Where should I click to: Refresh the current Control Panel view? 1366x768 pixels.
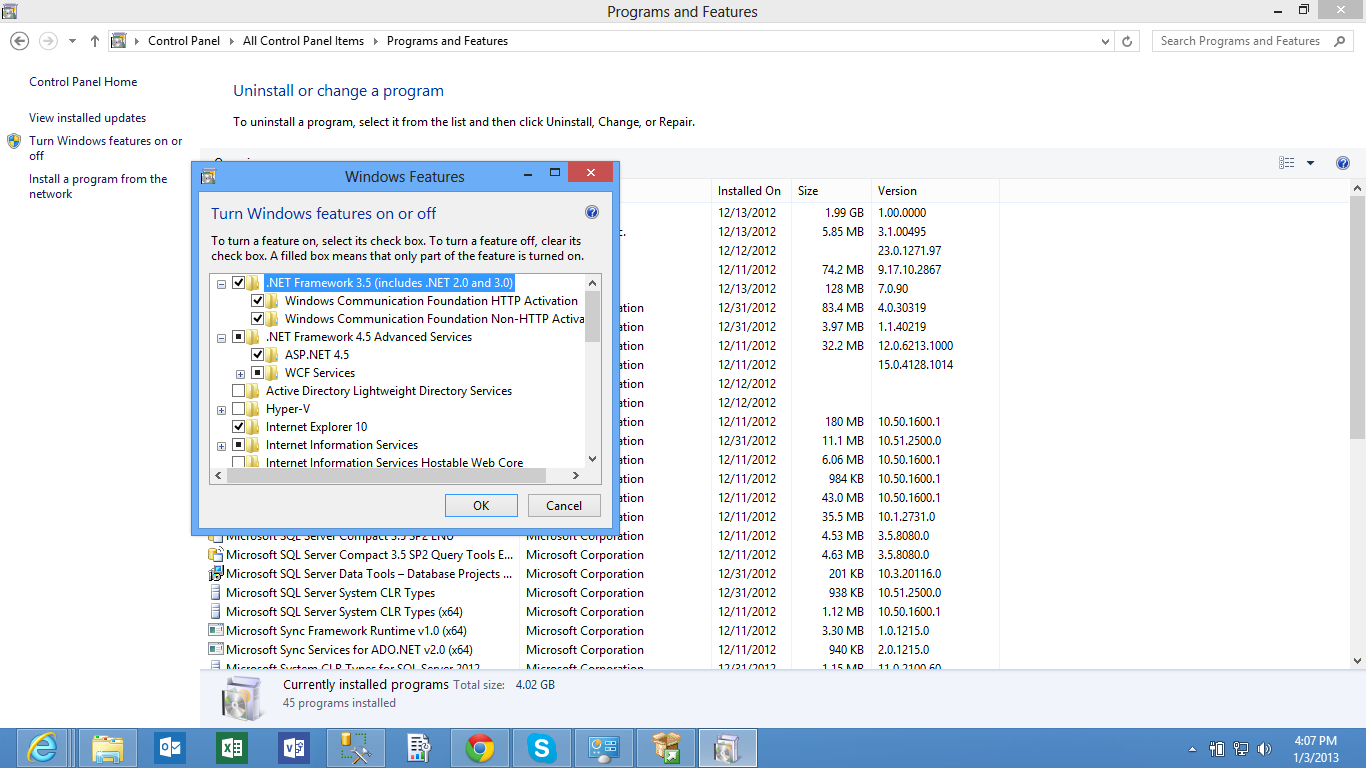click(x=1129, y=41)
